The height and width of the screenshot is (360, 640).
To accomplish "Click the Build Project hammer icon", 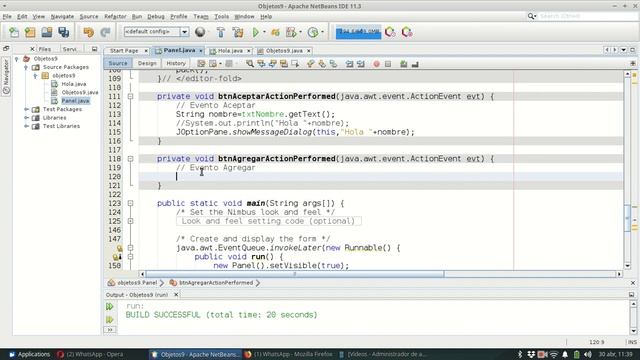I will click(x=221, y=32).
